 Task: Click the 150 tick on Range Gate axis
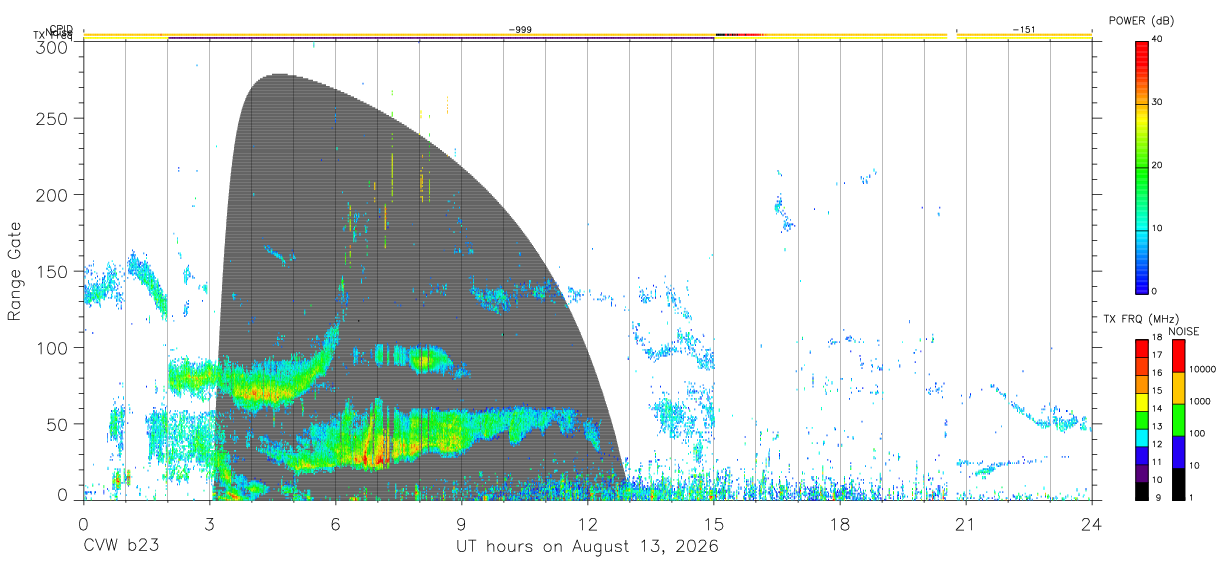[x=50, y=271]
